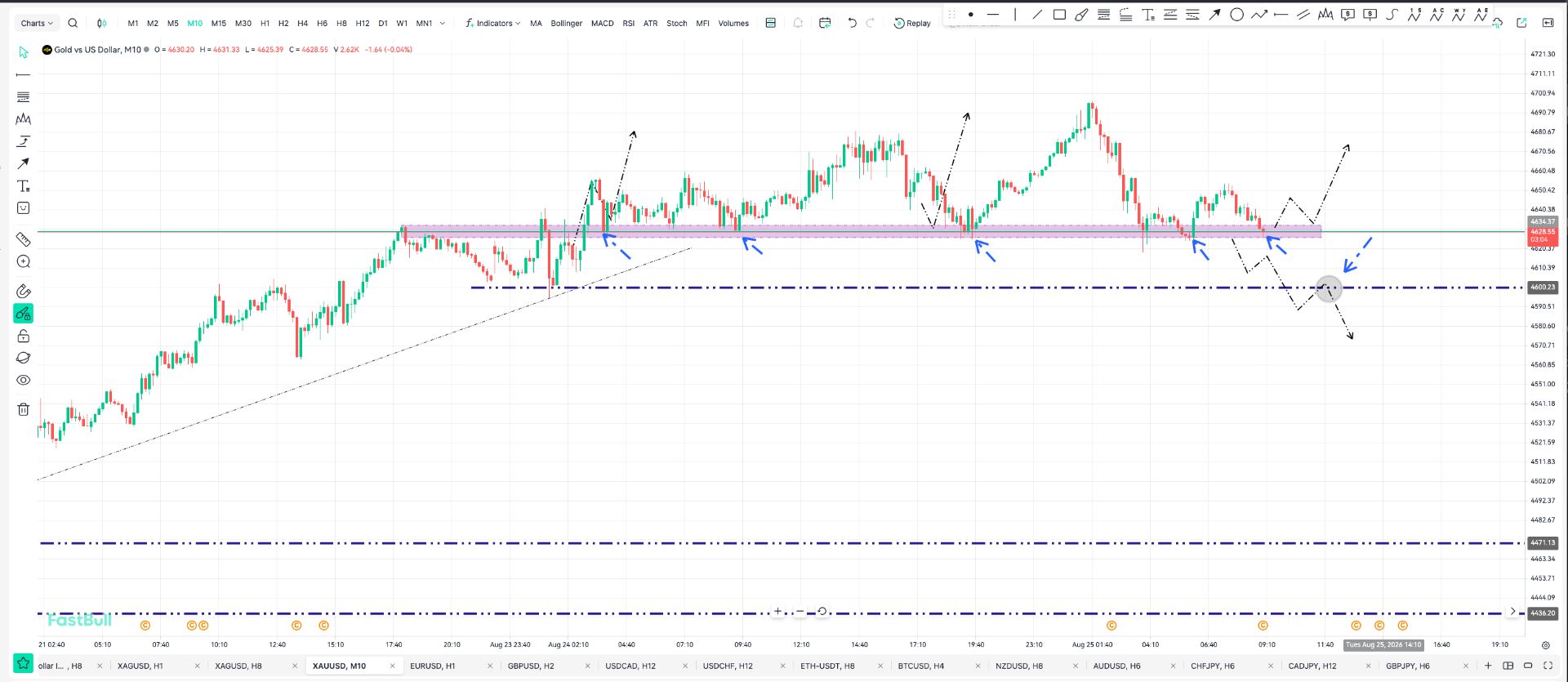This screenshot has height=682, width=1568.
Task: Click the zoom in magnifier tool
Action: [x=24, y=261]
